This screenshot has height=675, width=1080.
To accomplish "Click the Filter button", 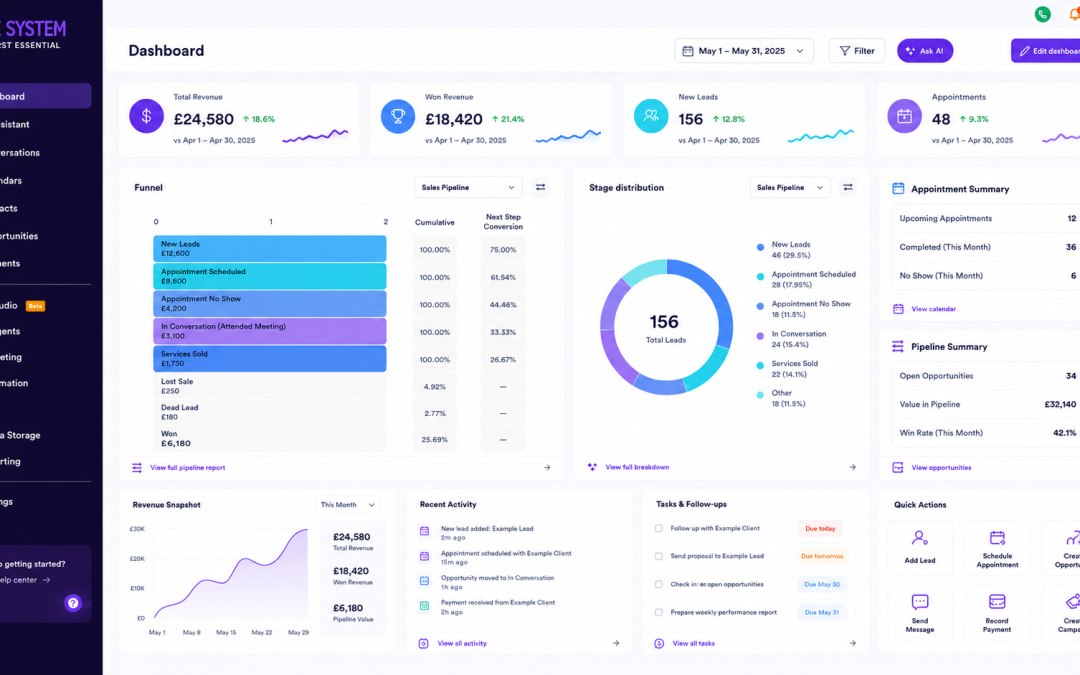I will point(857,51).
